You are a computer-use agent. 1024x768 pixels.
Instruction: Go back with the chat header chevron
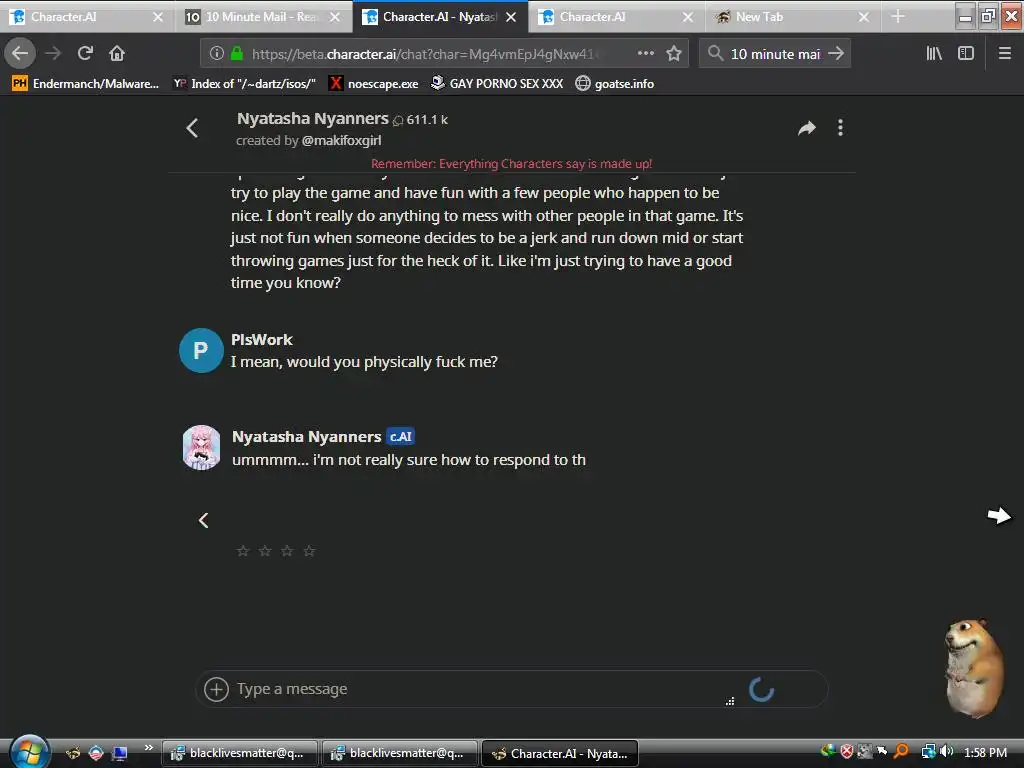tap(192, 128)
